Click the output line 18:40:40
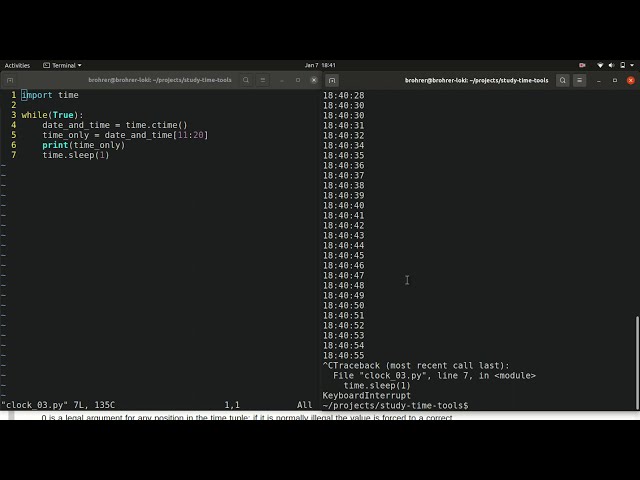 [x=344, y=205]
